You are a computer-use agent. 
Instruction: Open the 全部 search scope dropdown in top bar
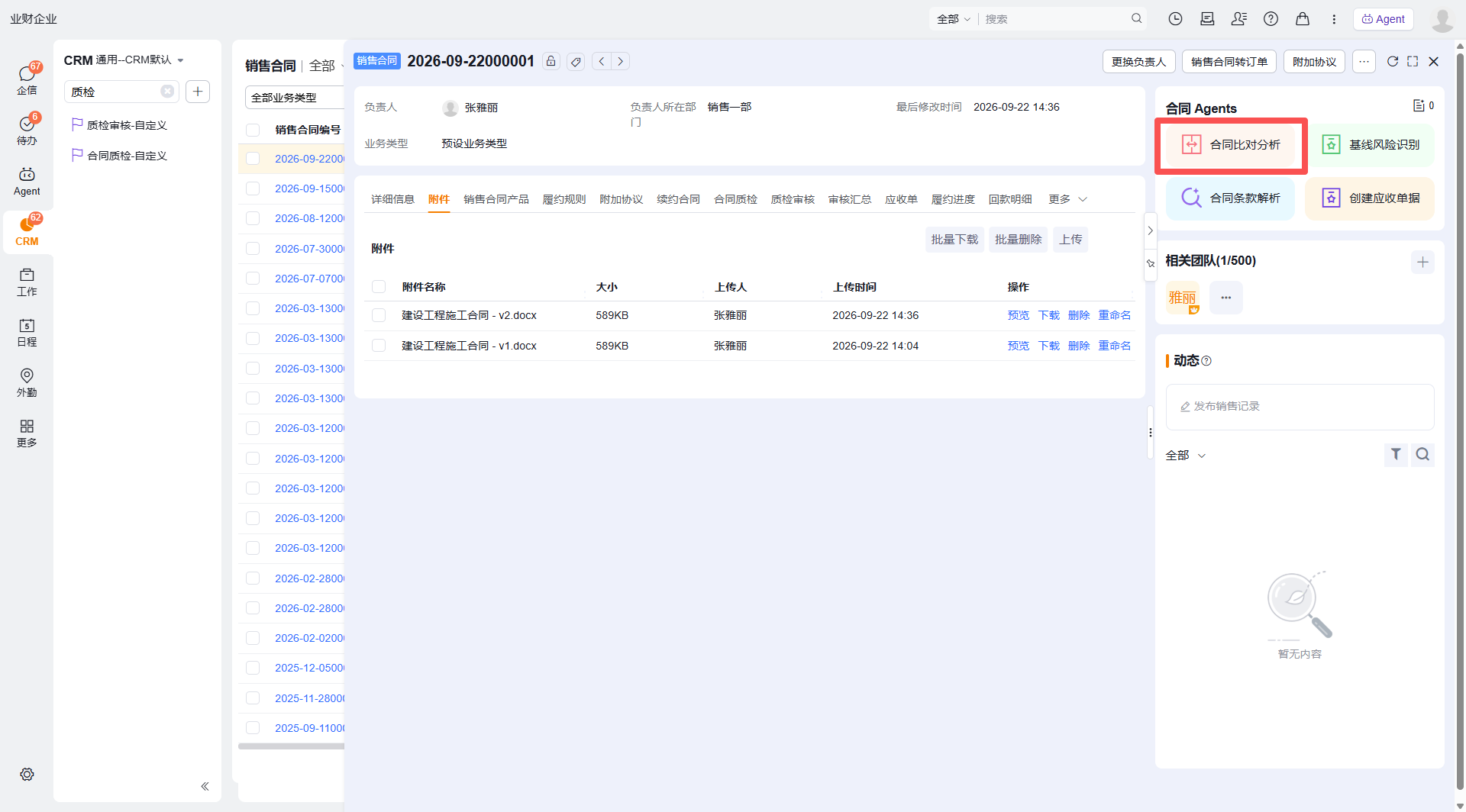[x=953, y=19]
